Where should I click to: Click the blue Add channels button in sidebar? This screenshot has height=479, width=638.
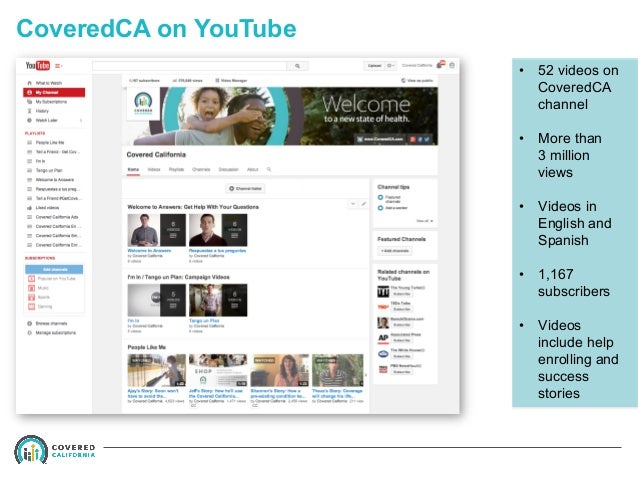54,269
